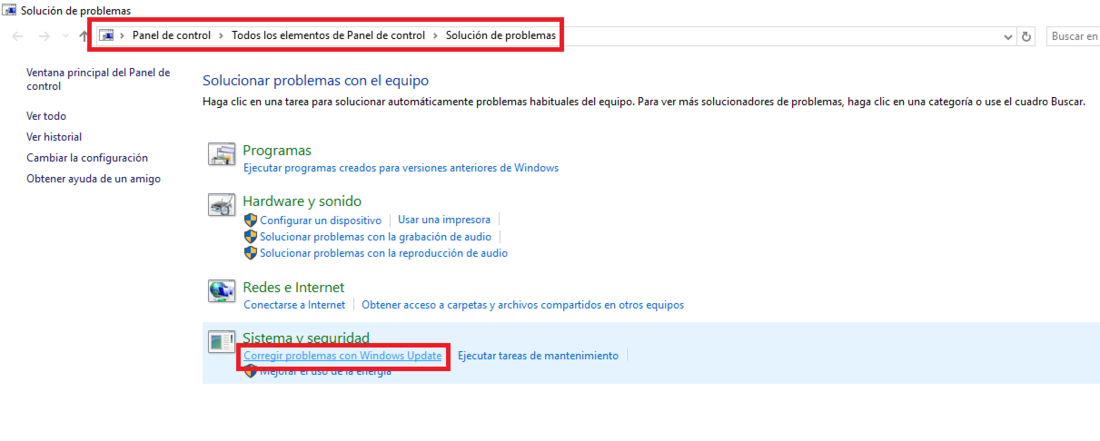Open 'Ver historial' in sidebar
Screen dimensions: 1100x441
point(54,137)
